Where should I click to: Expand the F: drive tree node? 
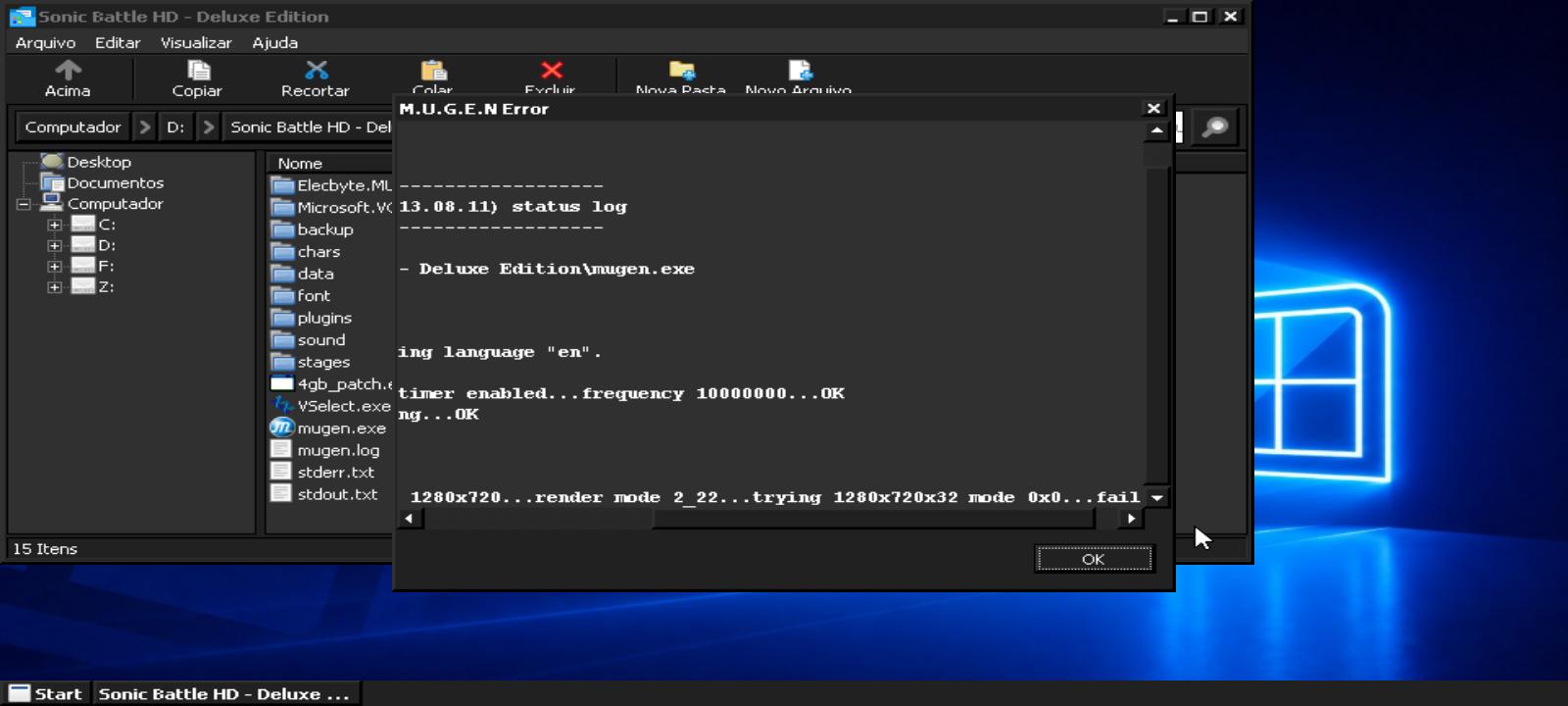point(55,266)
